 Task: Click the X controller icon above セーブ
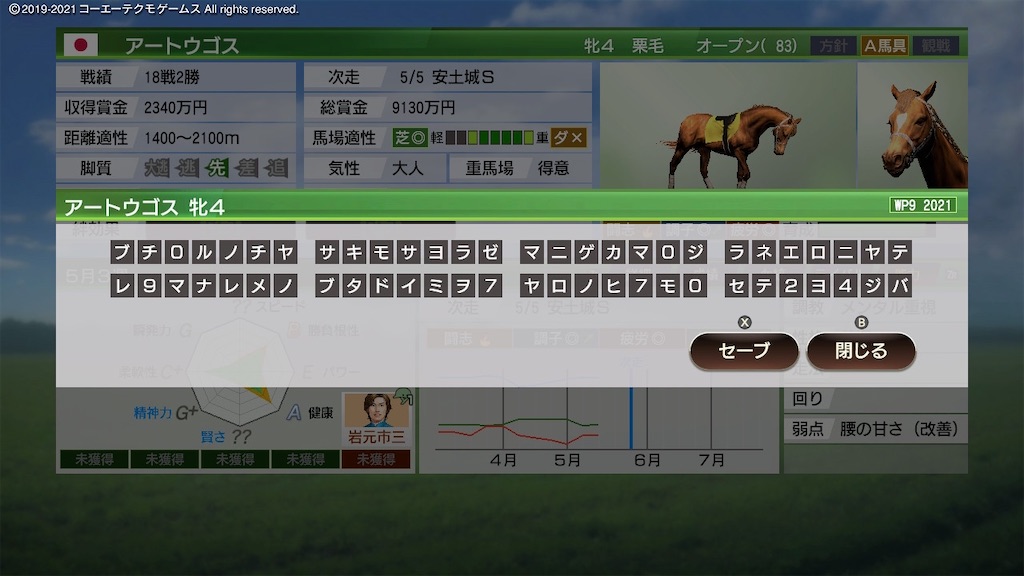click(x=744, y=323)
